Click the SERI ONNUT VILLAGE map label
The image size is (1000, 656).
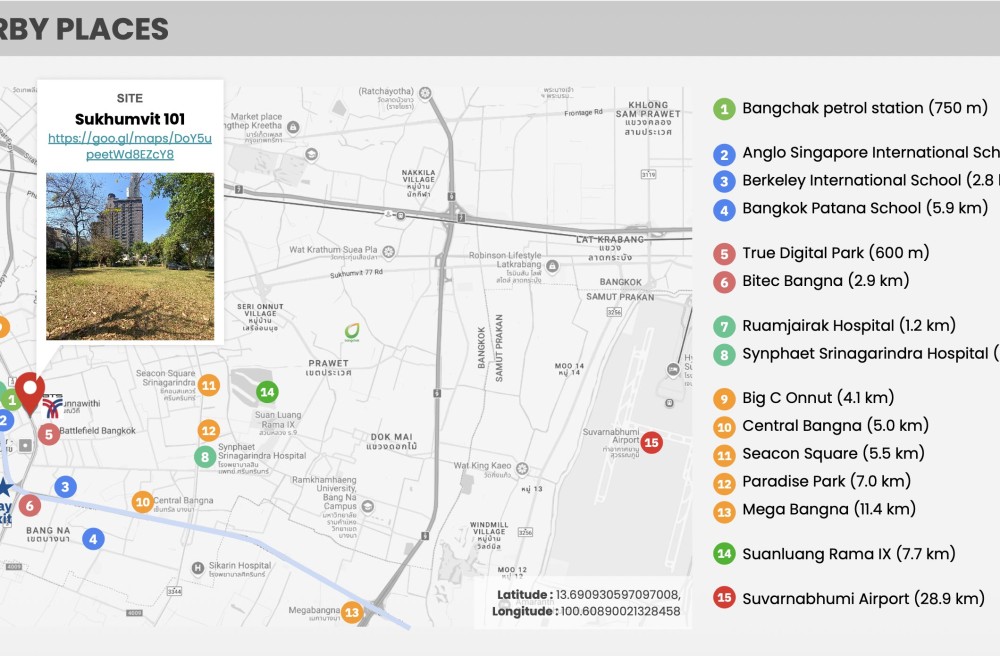(x=260, y=317)
